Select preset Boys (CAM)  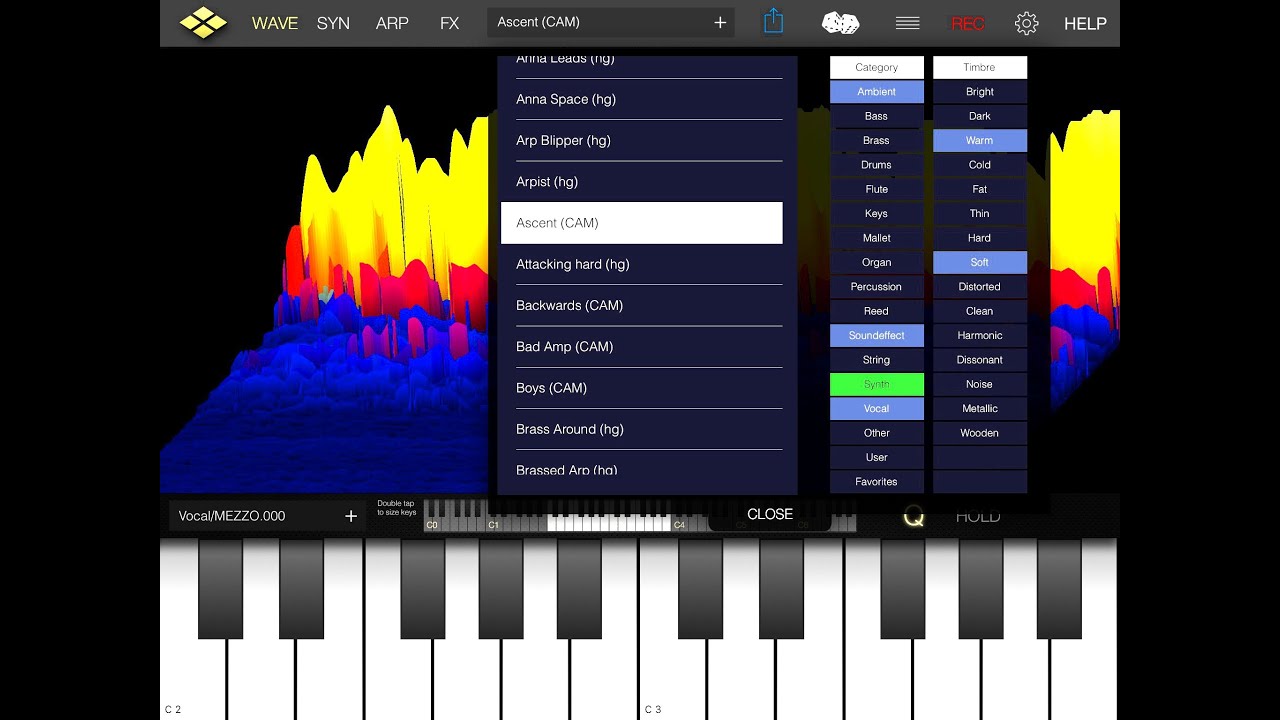coord(641,388)
